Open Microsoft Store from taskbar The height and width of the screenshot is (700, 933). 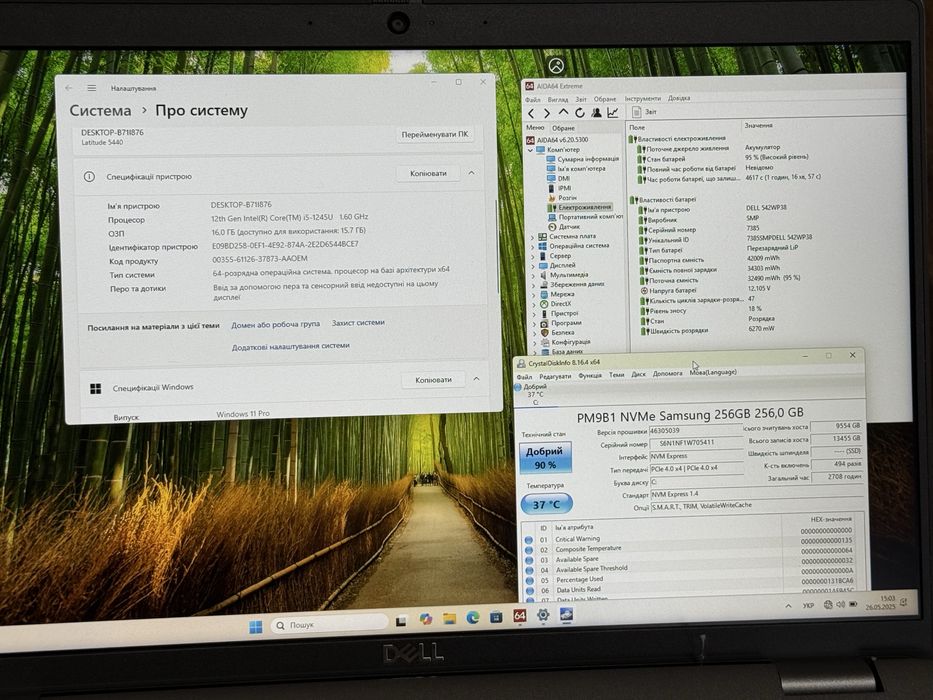(496, 617)
